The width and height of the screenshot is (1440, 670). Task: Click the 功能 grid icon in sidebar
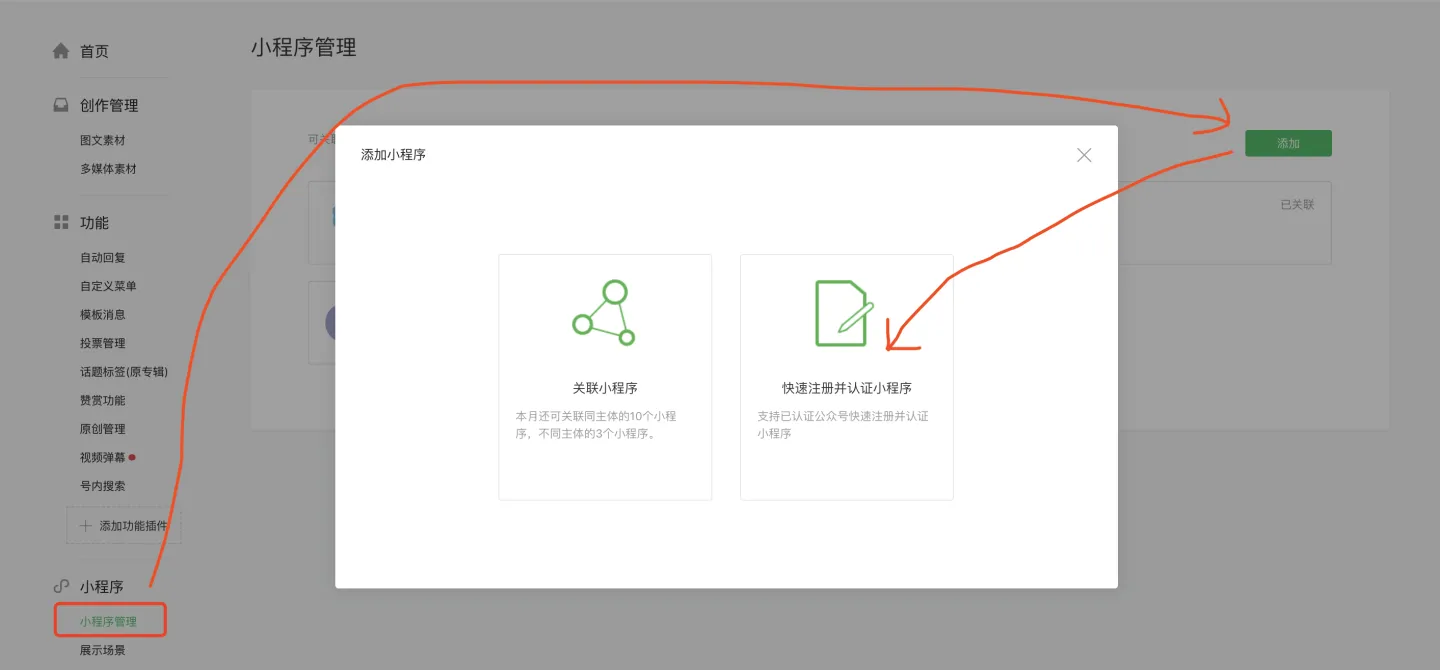click(x=60, y=222)
